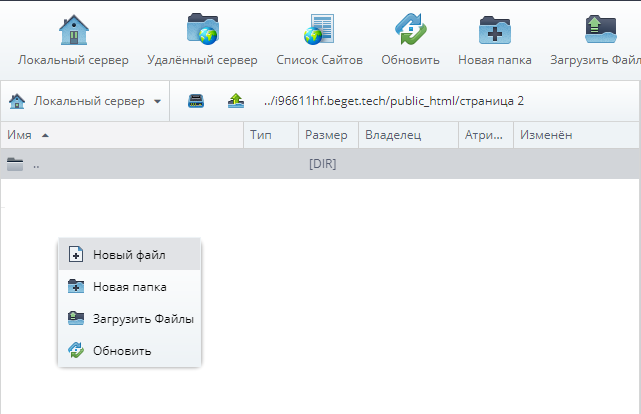
Task: Open the Local Server house toolbar icon
Action: (74, 30)
